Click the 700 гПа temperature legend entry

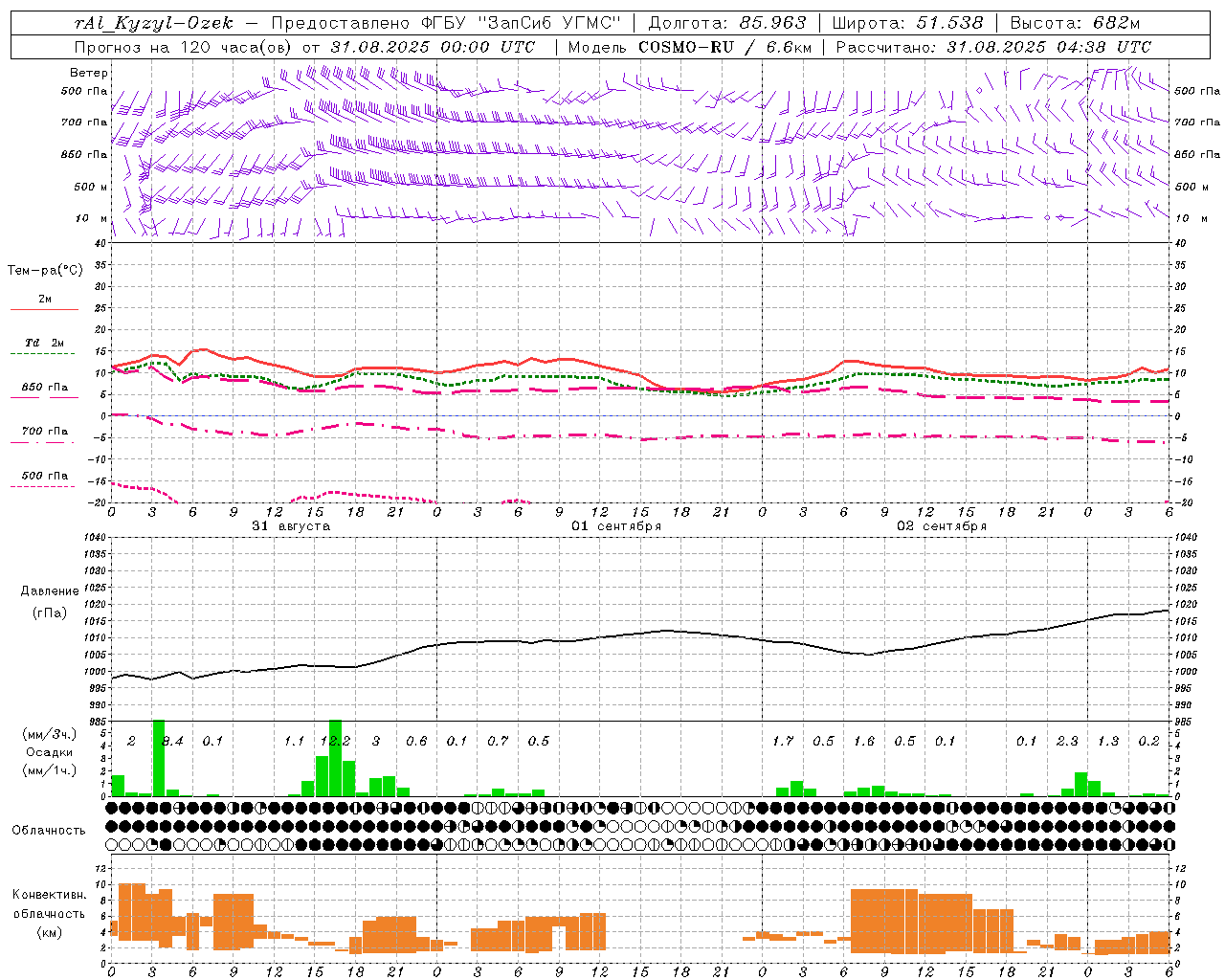[45, 432]
